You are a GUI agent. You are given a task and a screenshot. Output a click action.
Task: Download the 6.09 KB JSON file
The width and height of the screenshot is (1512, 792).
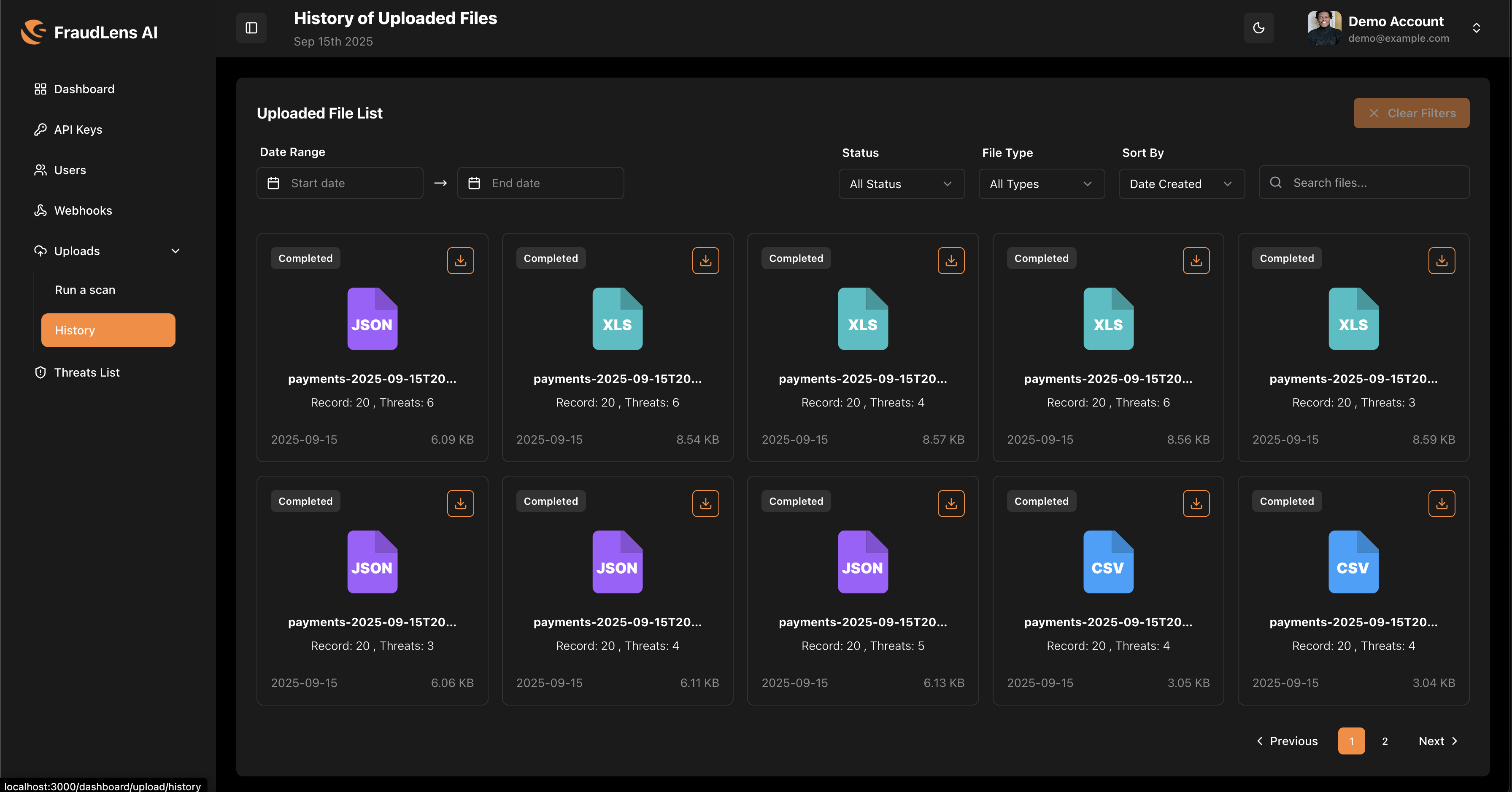460,261
